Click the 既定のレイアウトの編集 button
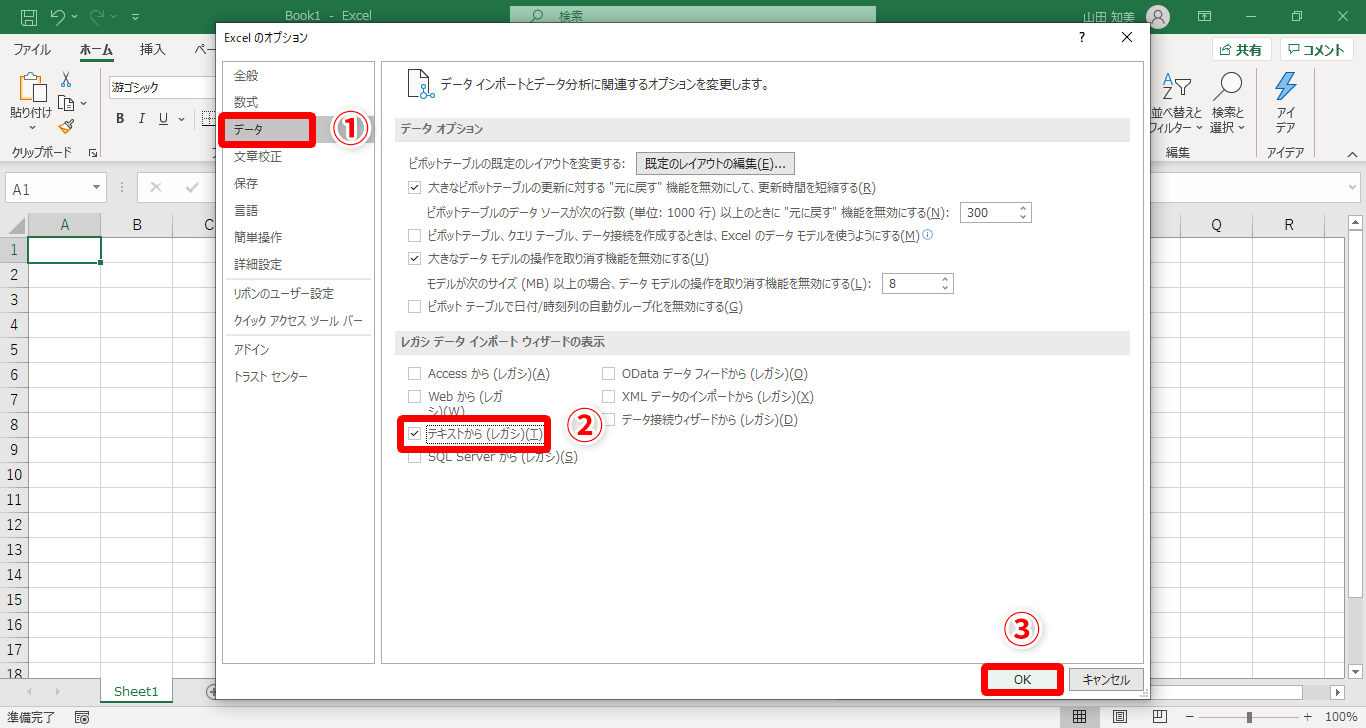The image size is (1366, 728). point(715,164)
